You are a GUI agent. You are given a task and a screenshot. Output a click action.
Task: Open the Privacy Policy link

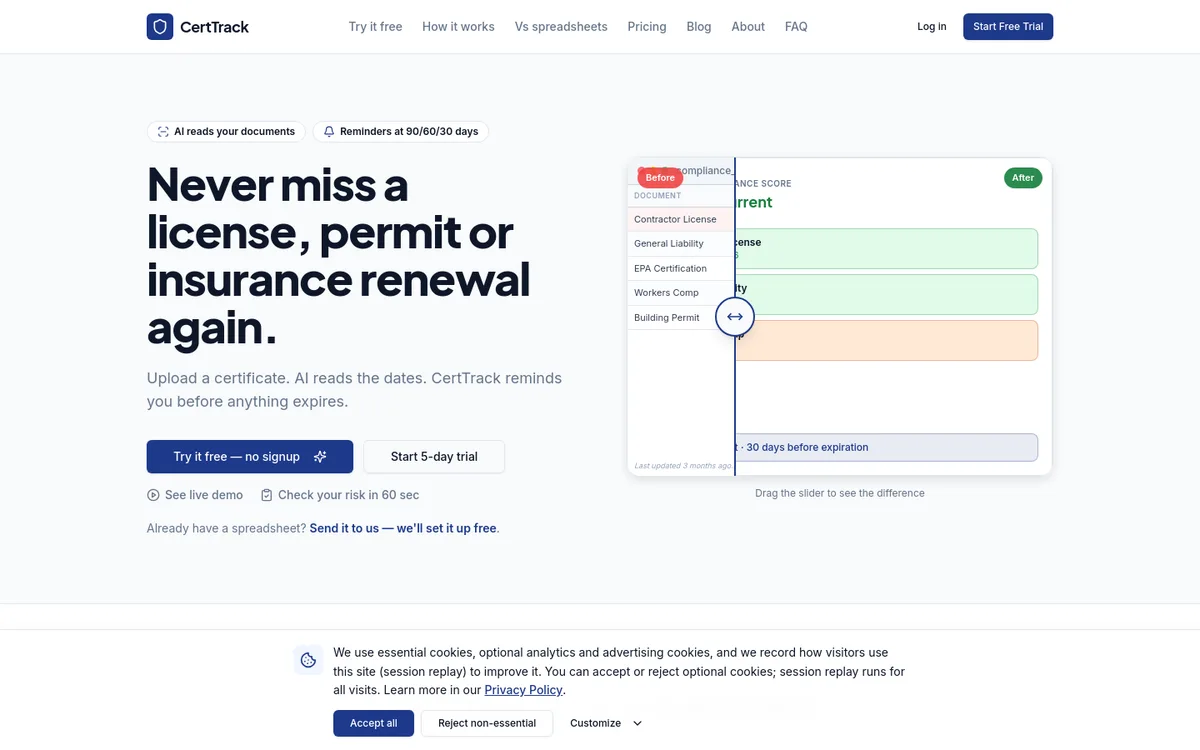click(x=523, y=690)
